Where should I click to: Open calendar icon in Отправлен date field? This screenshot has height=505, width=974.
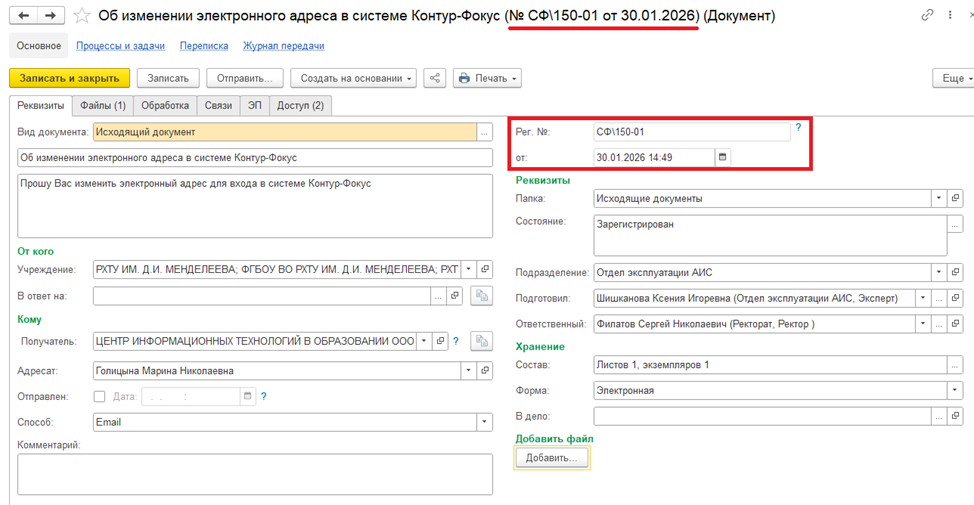coord(247,396)
